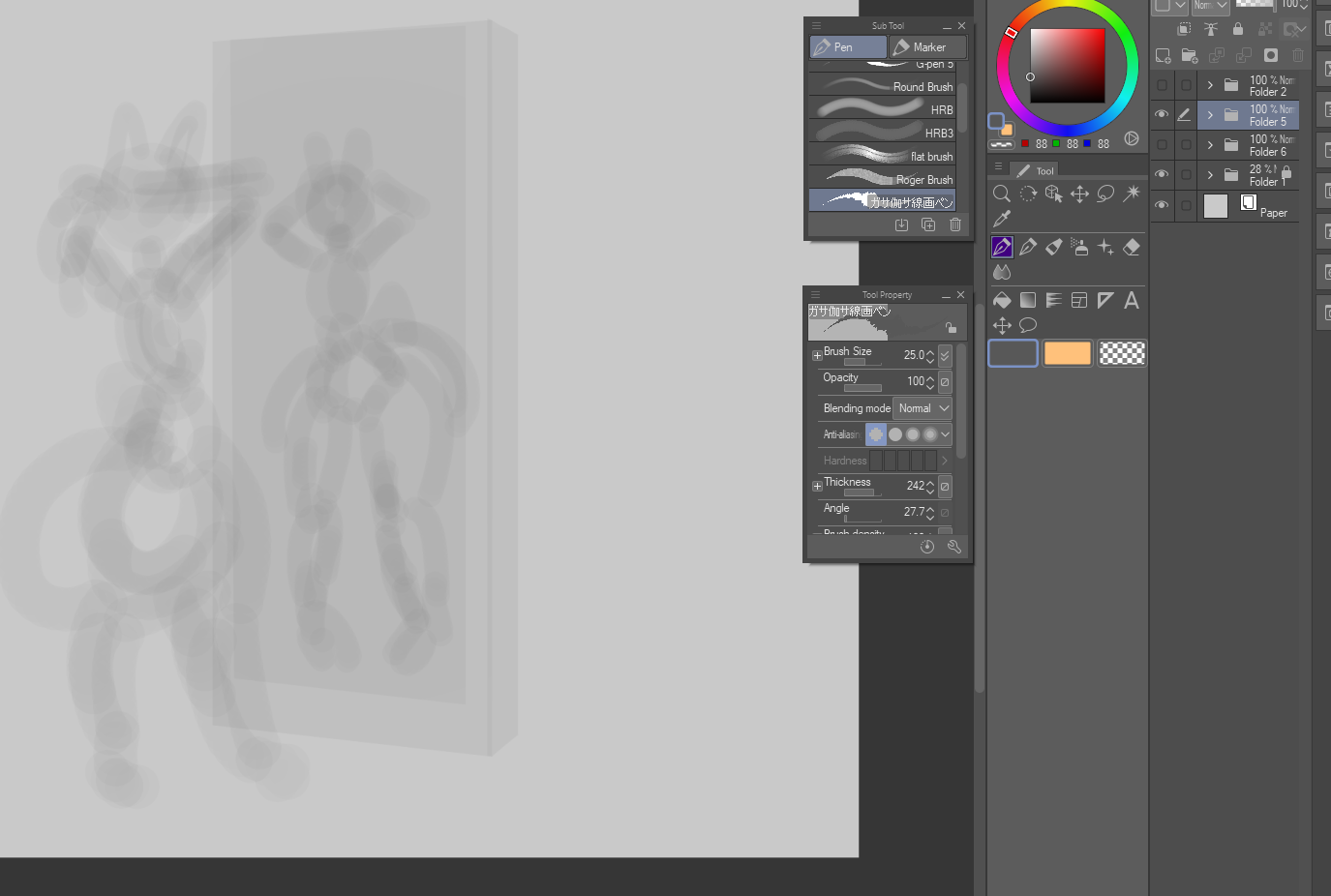Select the Zoom magnifier tool
Screen dimensions: 1331x896
[1002, 194]
